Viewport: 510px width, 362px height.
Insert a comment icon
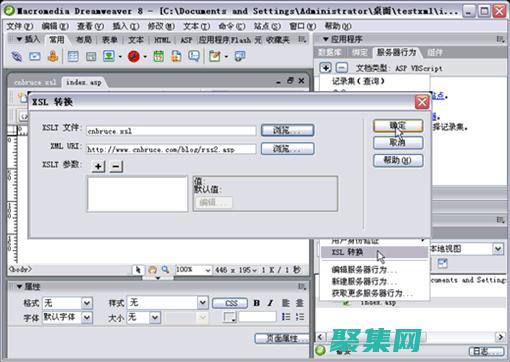tap(194, 56)
